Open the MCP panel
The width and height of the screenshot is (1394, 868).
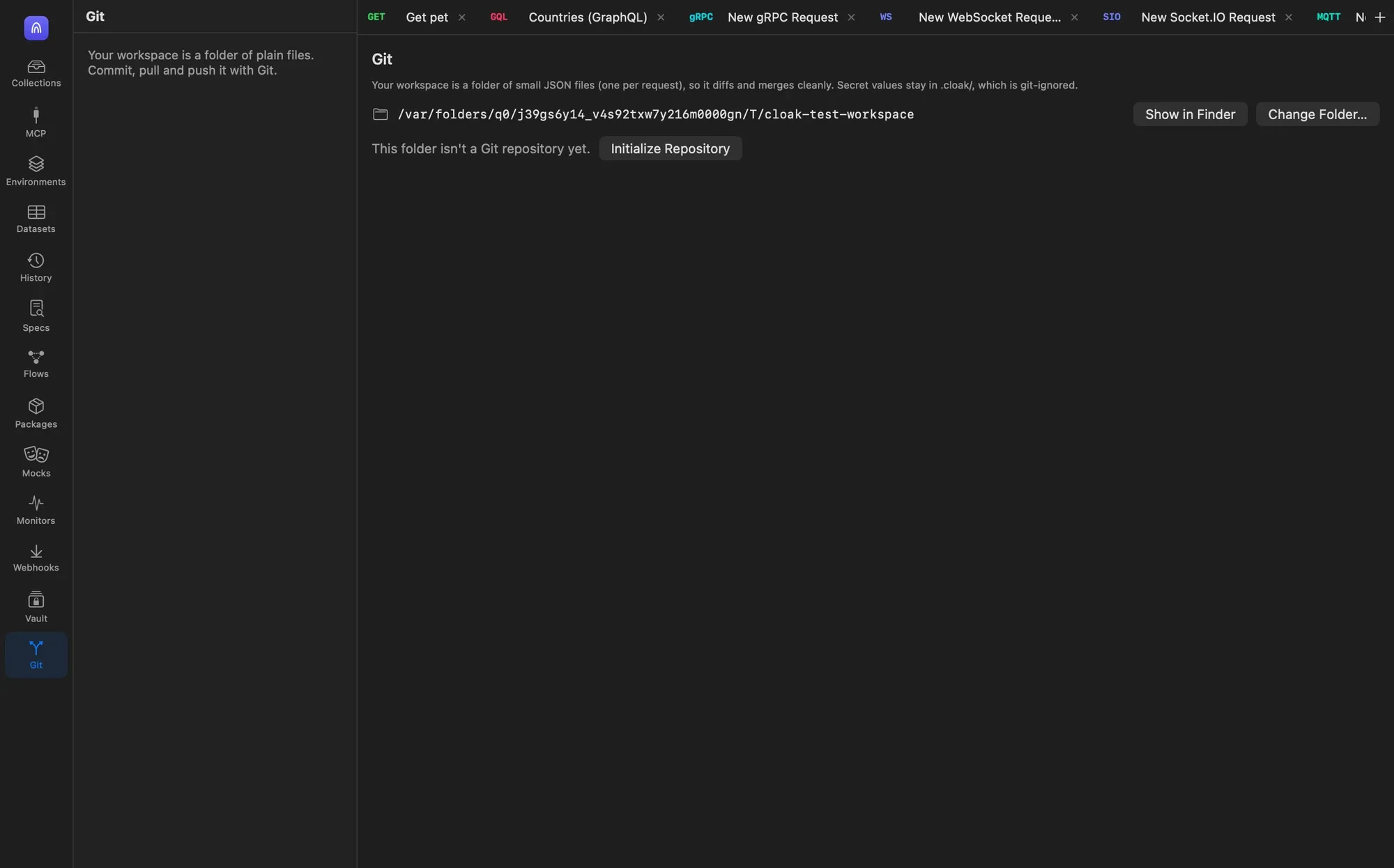coord(36,123)
